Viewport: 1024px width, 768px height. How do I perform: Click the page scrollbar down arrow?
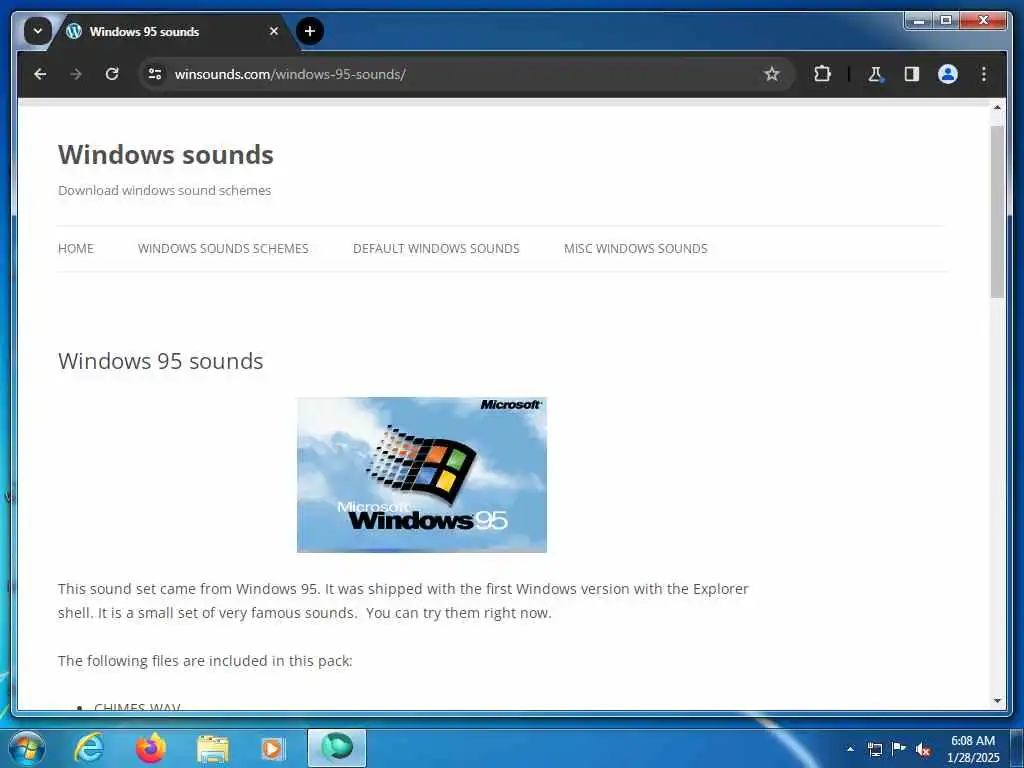pos(997,701)
